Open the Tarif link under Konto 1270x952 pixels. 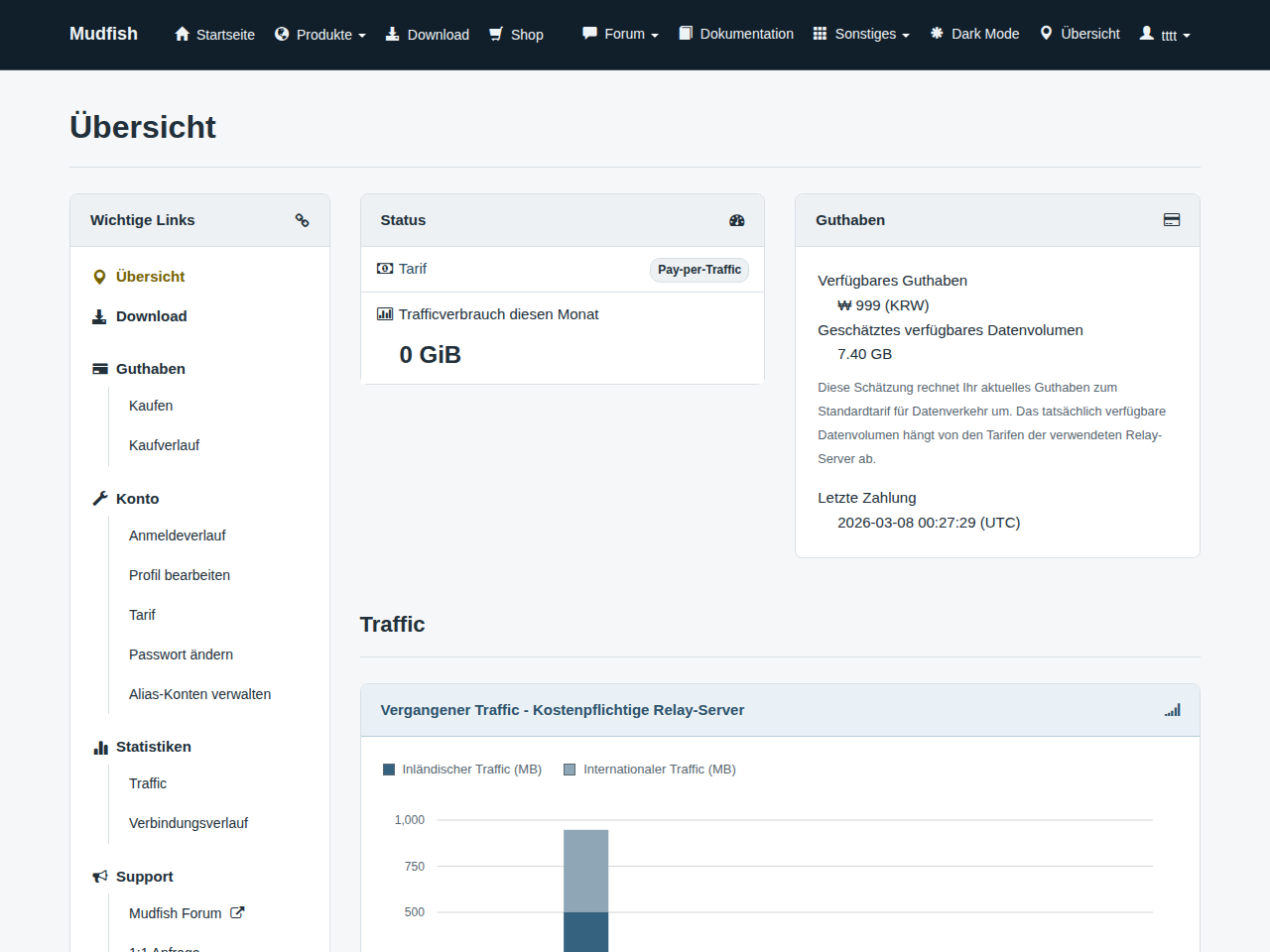click(142, 615)
